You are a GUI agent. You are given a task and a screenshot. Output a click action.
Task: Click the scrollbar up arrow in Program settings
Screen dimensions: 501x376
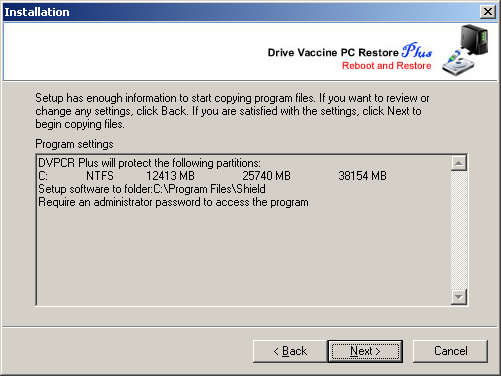(459, 163)
